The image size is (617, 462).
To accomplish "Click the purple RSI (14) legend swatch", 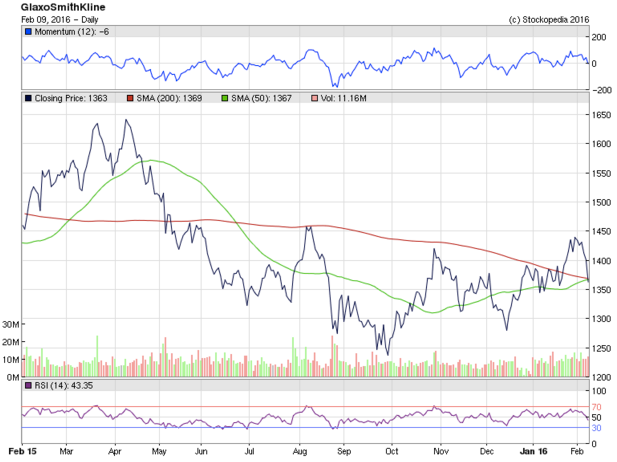I will tap(28, 386).
